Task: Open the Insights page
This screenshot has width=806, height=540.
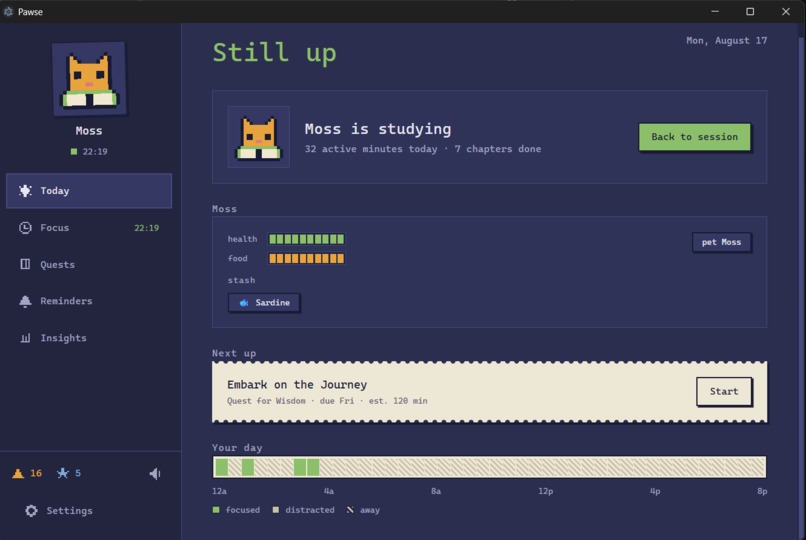Action: tap(88, 338)
